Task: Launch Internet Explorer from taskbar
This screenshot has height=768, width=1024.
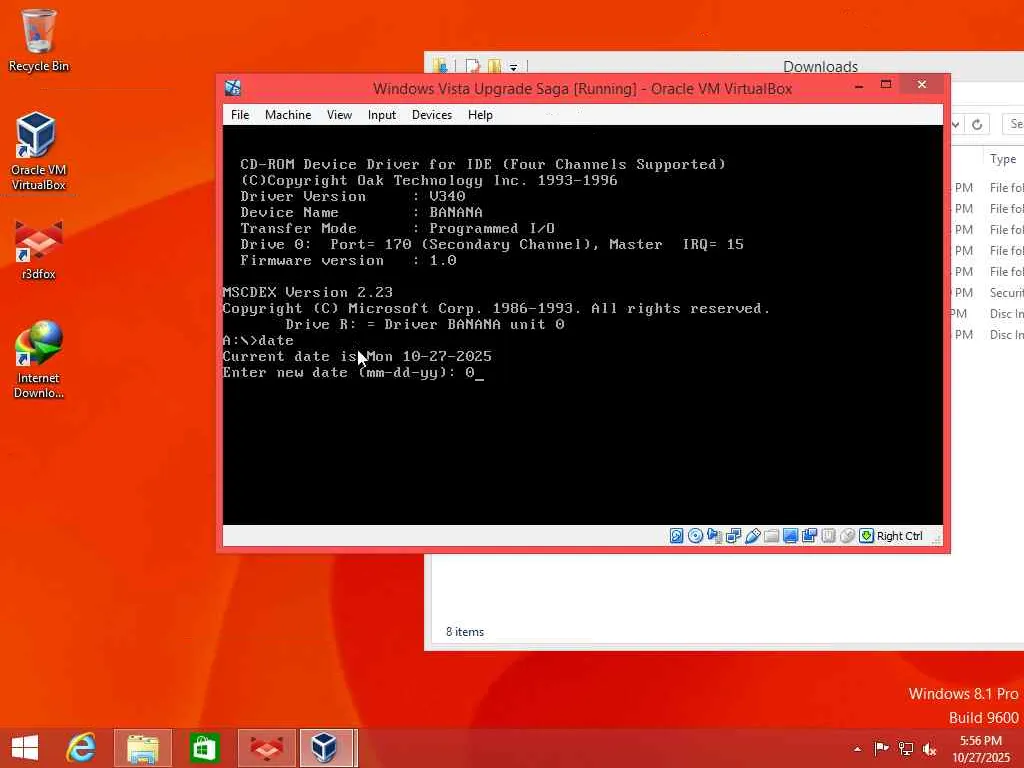Action: pos(81,748)
